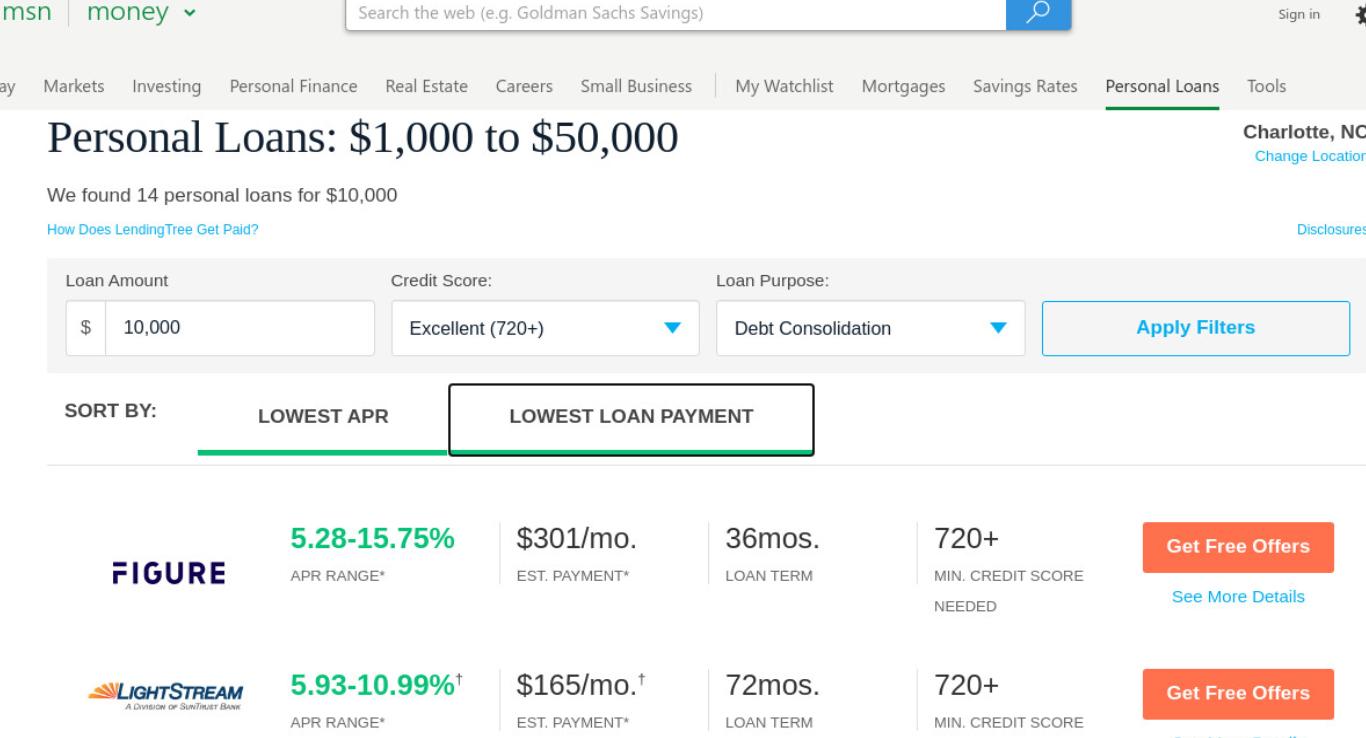Open the Savings Rates page
Image resolution: width=1366 pixels, height=738 pixels.
pos(1025,86)
